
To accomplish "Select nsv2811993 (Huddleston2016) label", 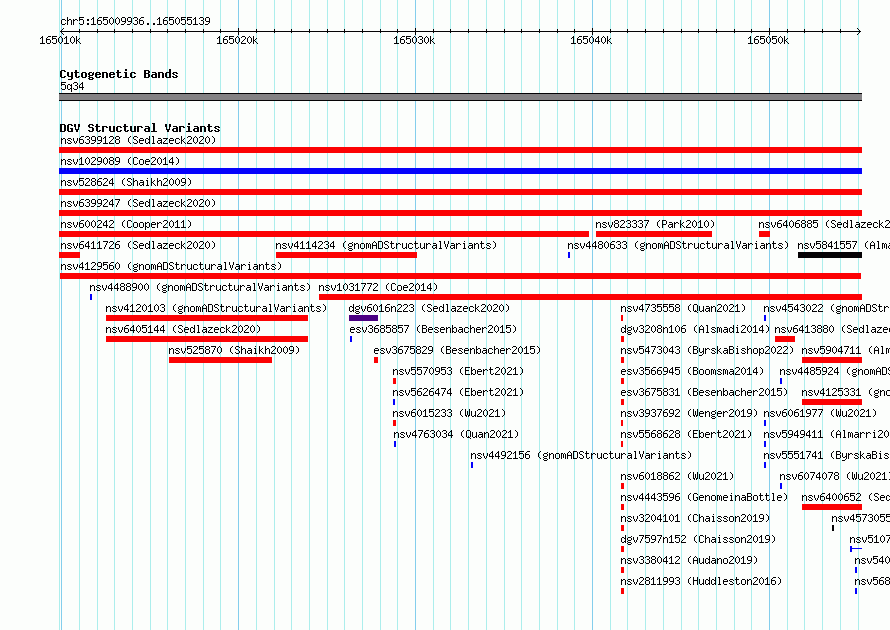I will click(700, 581).
